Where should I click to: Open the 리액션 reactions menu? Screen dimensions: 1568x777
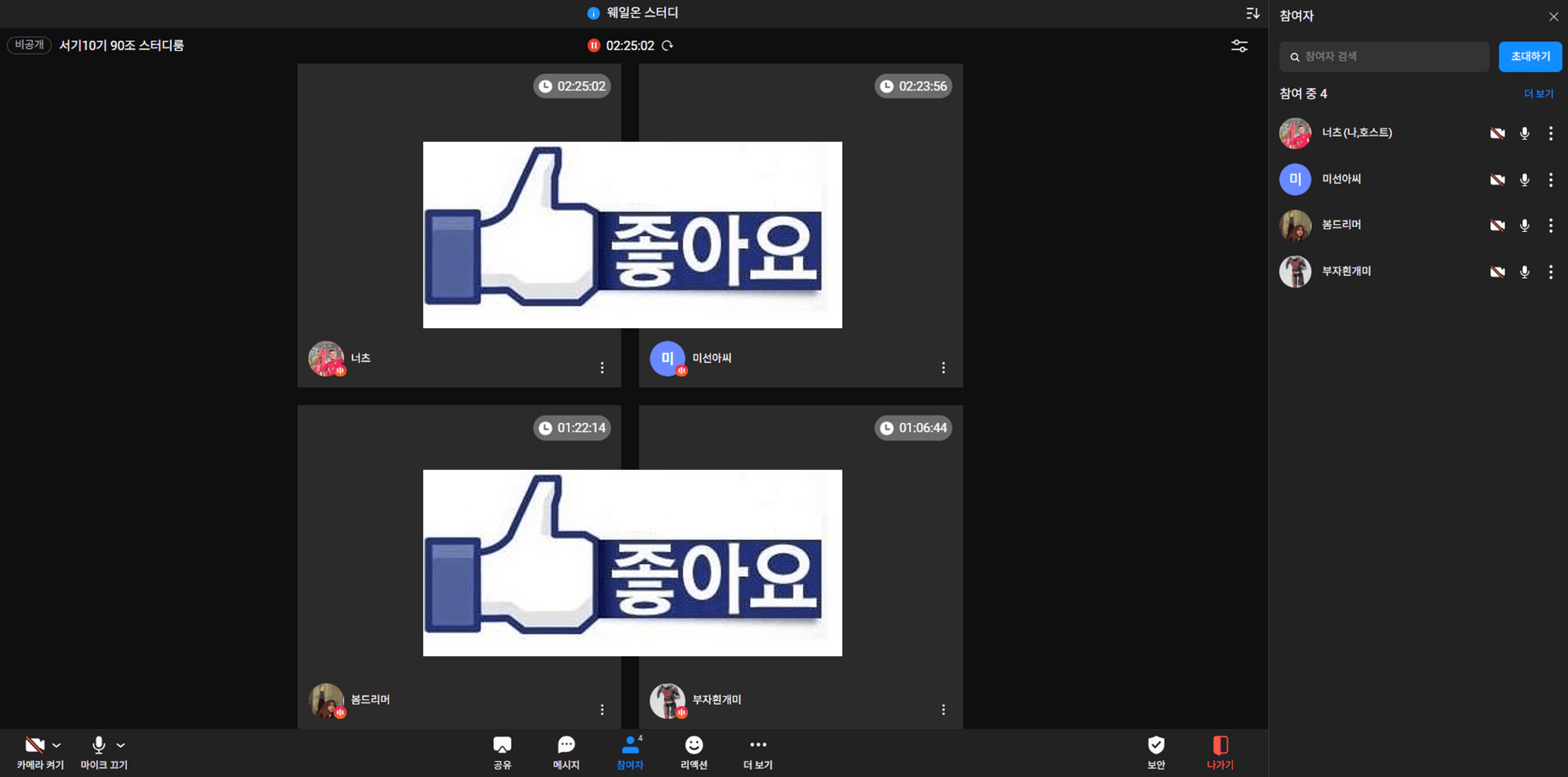tap(694, 752)
